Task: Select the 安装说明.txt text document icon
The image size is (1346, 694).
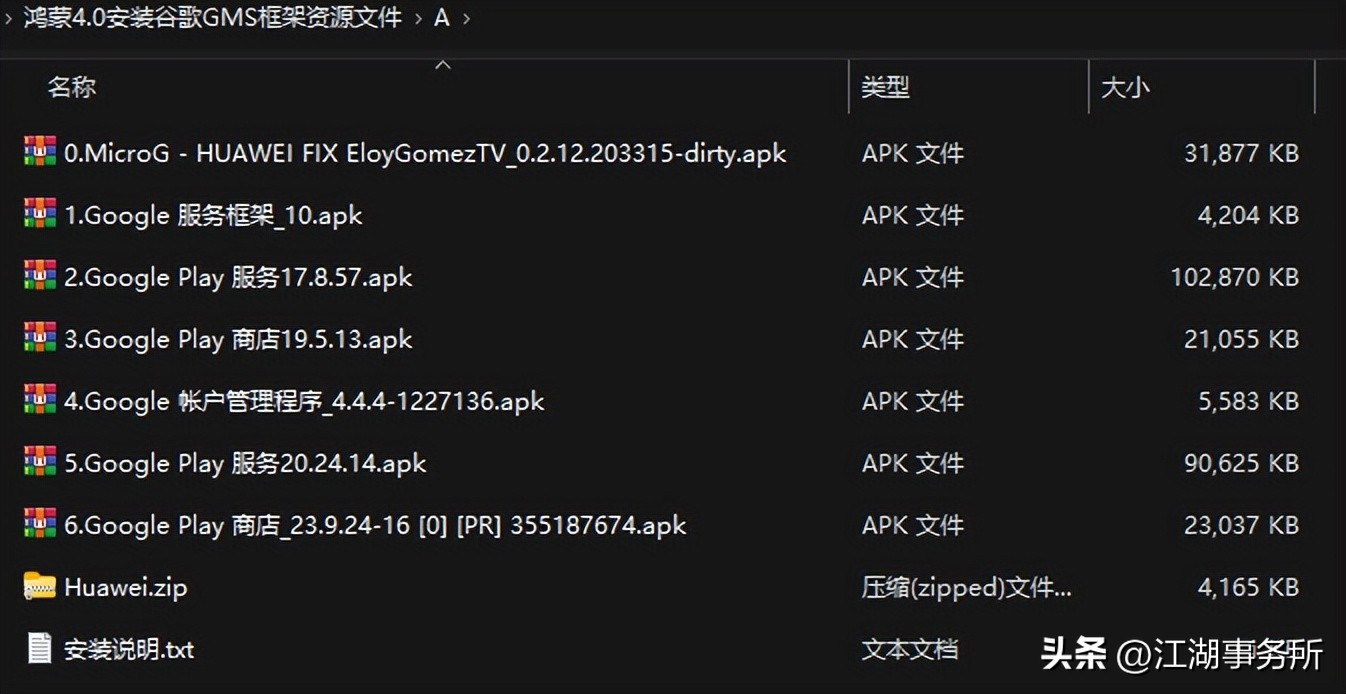Action: pyautogui.click(x=40, y=648)
